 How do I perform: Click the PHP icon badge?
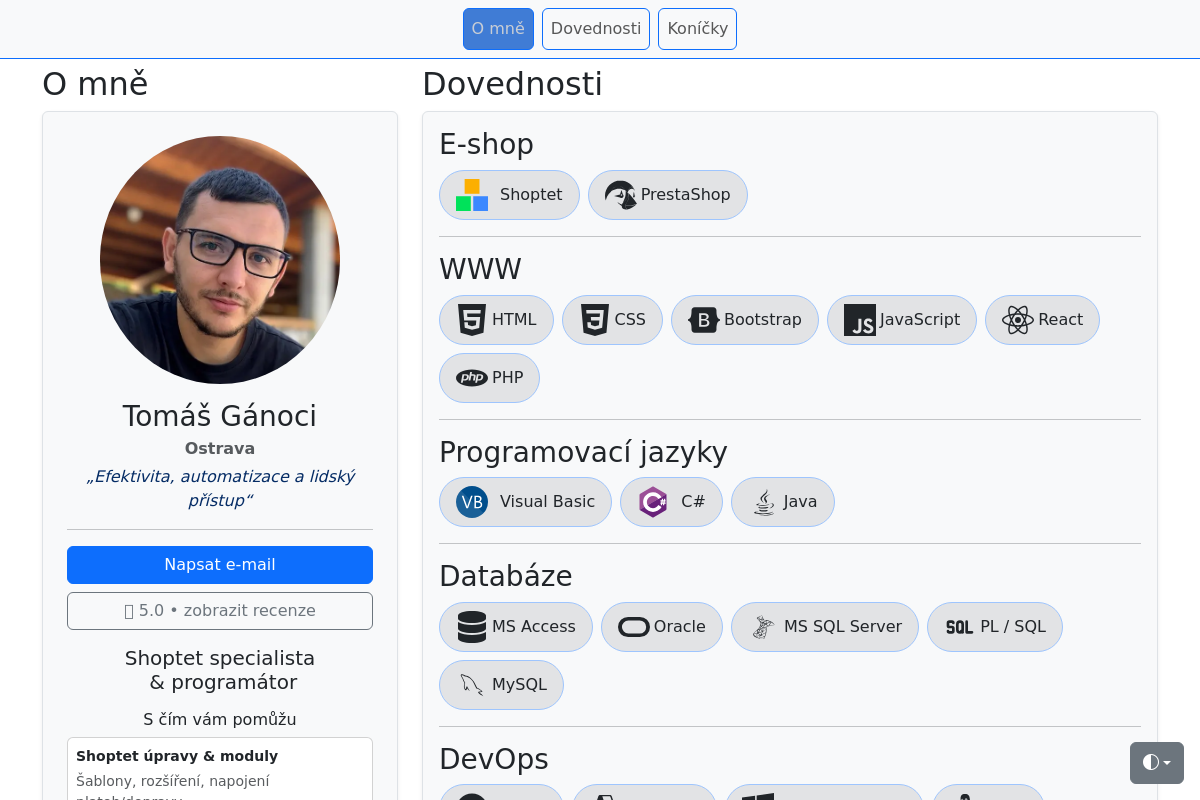pos(471,377)
